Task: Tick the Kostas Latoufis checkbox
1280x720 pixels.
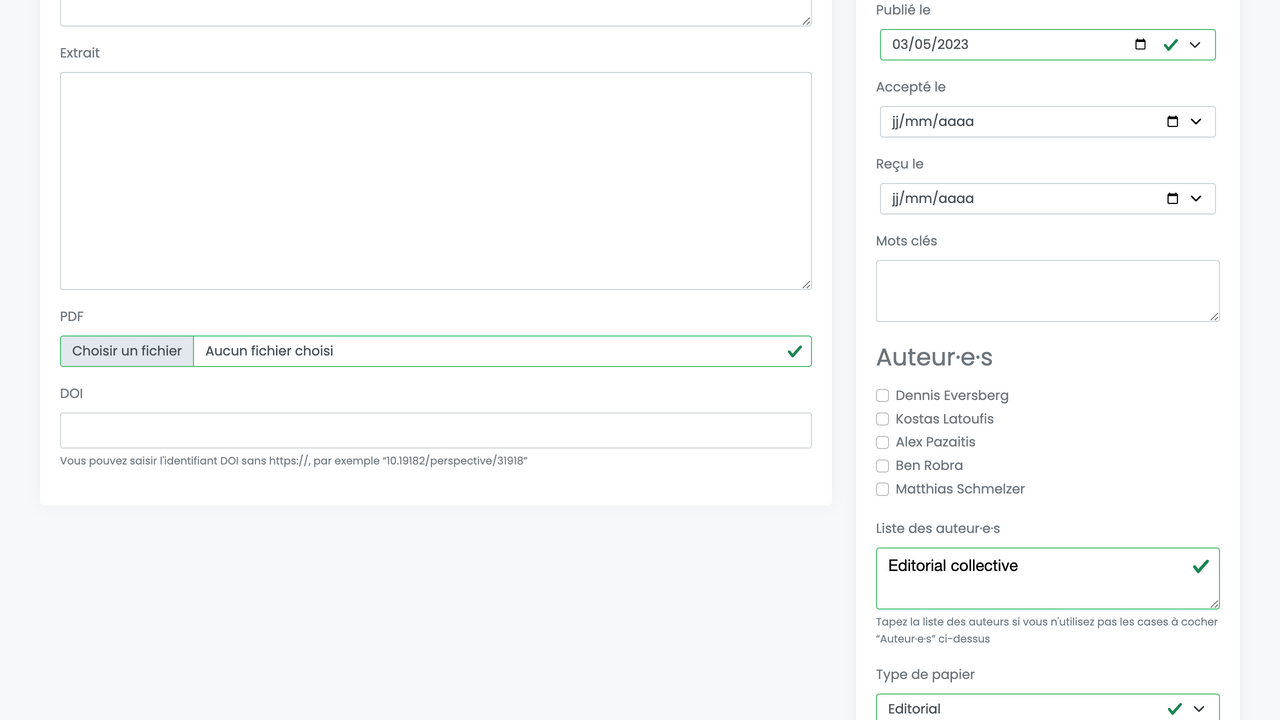Action: [x=882, y=419]
